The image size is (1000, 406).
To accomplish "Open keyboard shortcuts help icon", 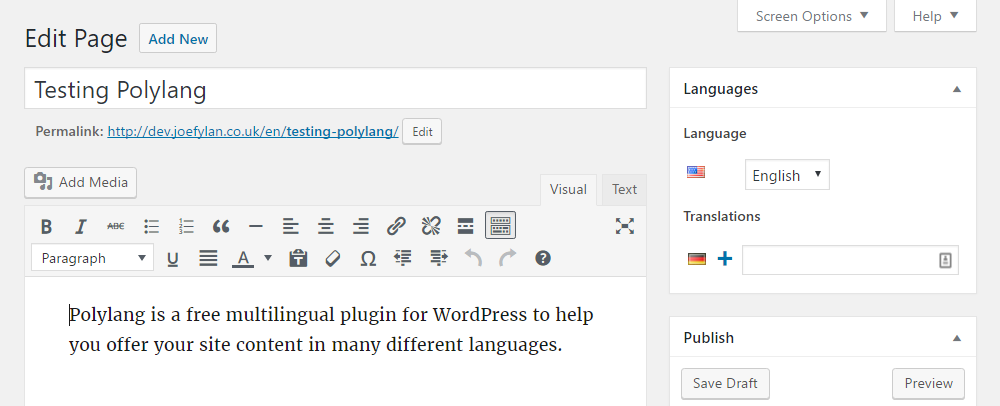I will click(x=543, y=258).
